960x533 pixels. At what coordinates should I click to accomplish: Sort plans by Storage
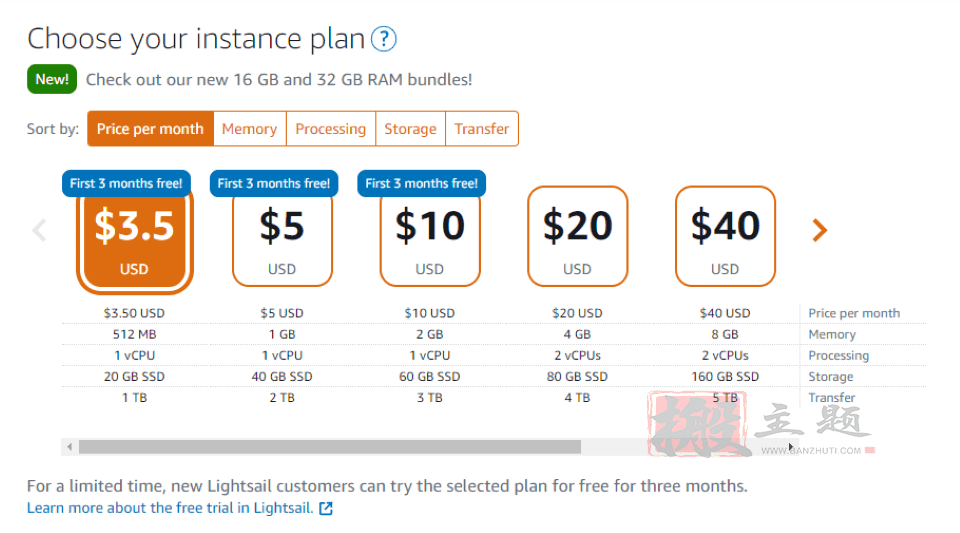[410, 129]
